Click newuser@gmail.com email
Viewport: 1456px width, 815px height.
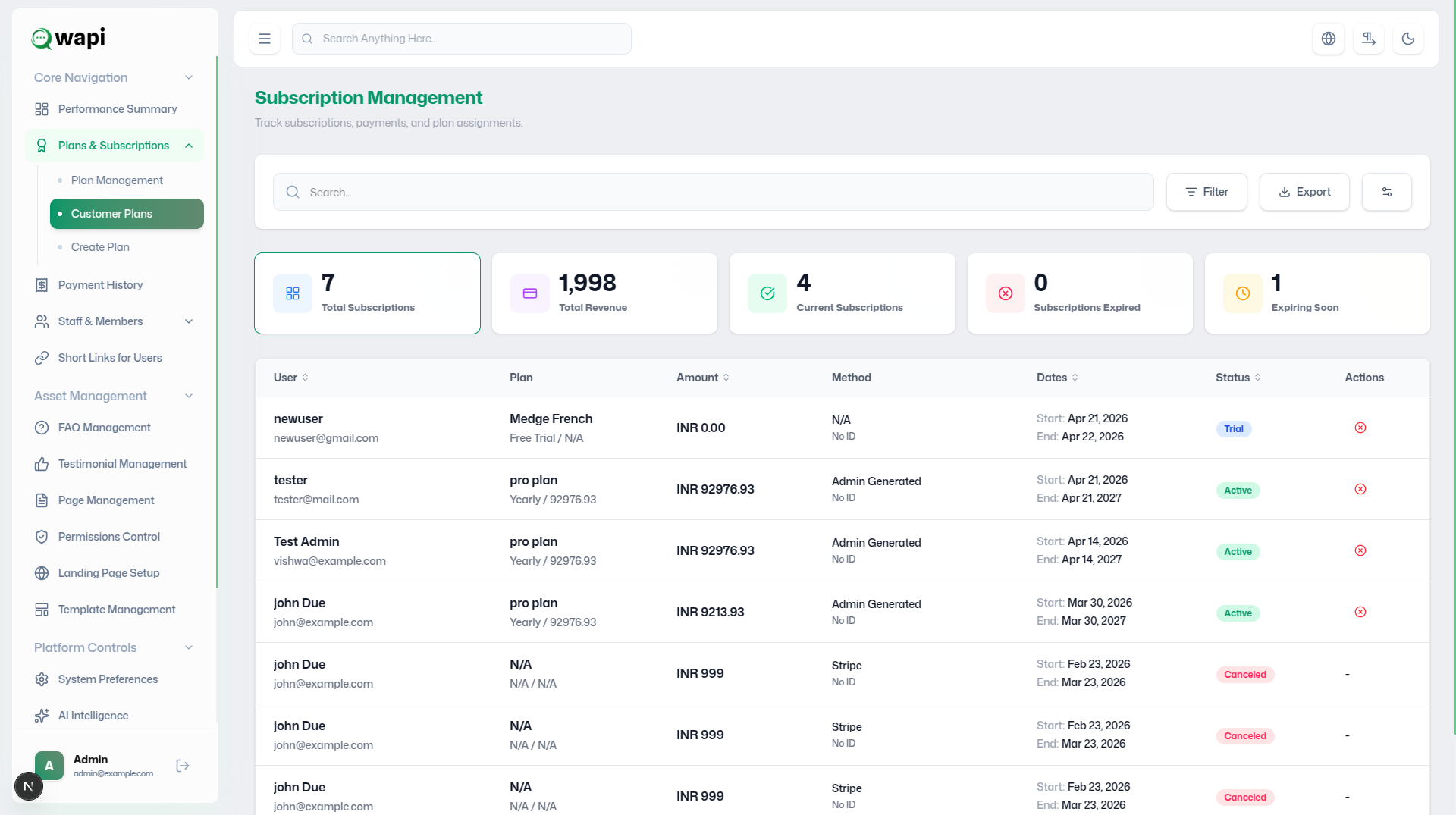click(x=326, y=438)
